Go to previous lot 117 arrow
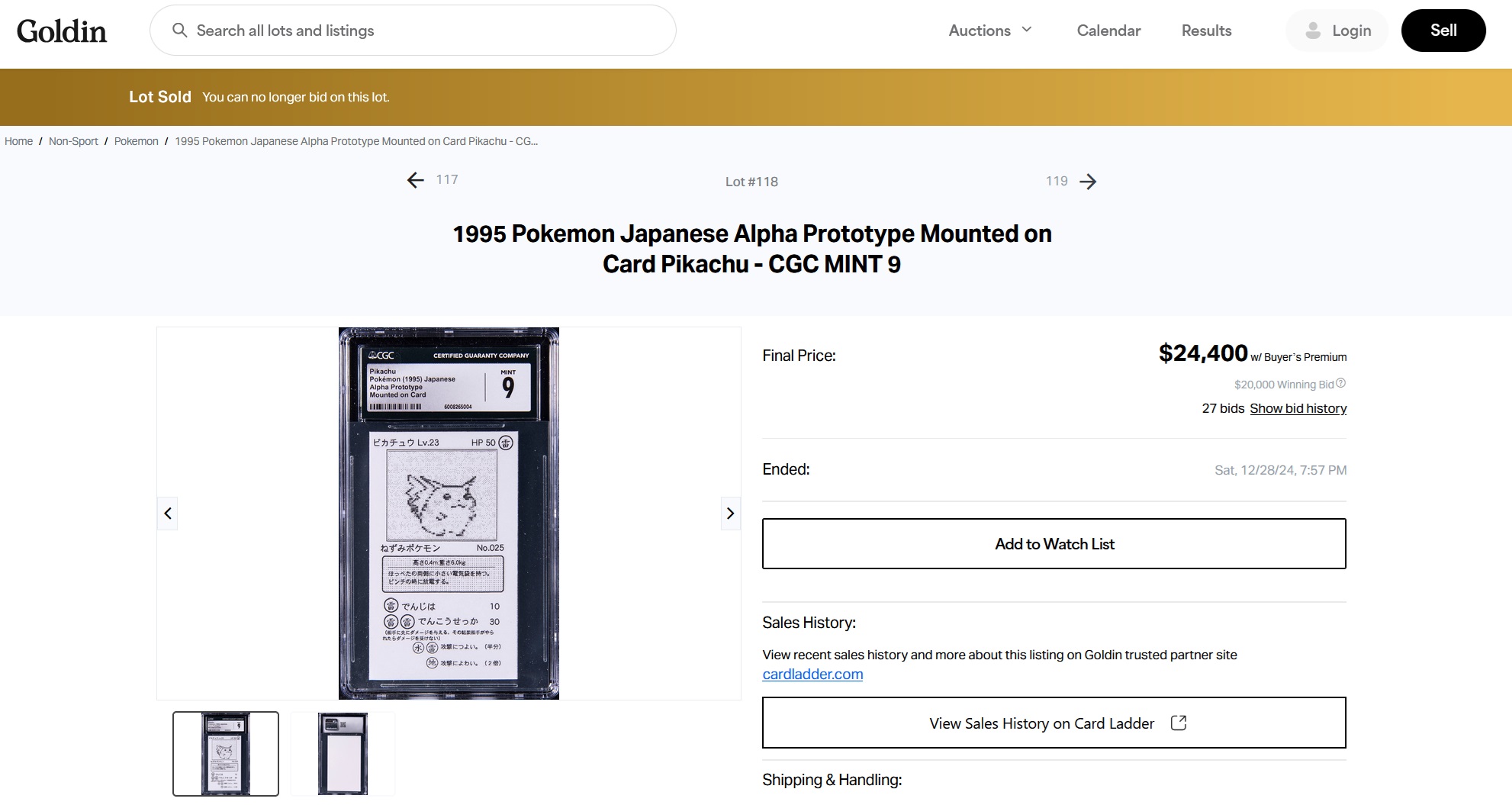1512x805 pixels. 416,180
